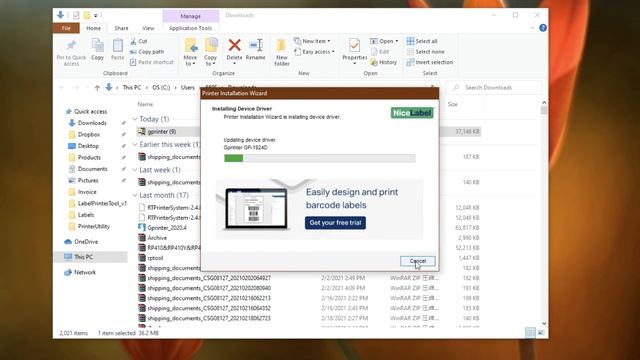Switch to the Share ribbon tab
Screen dimensions: 640x360
[121, 28]
